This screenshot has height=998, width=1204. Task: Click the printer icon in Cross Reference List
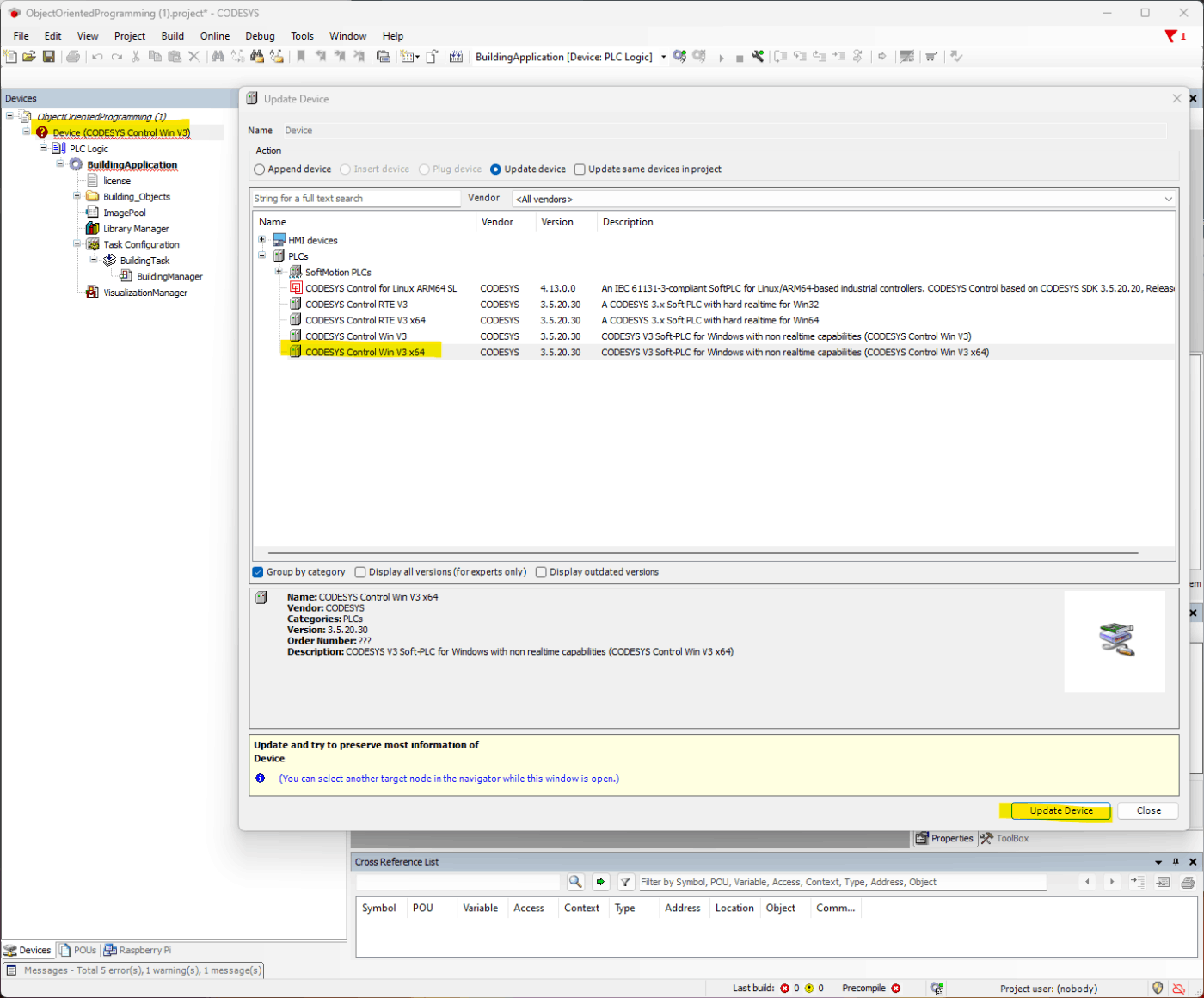pyautogui.click(x=1188, y=882)
